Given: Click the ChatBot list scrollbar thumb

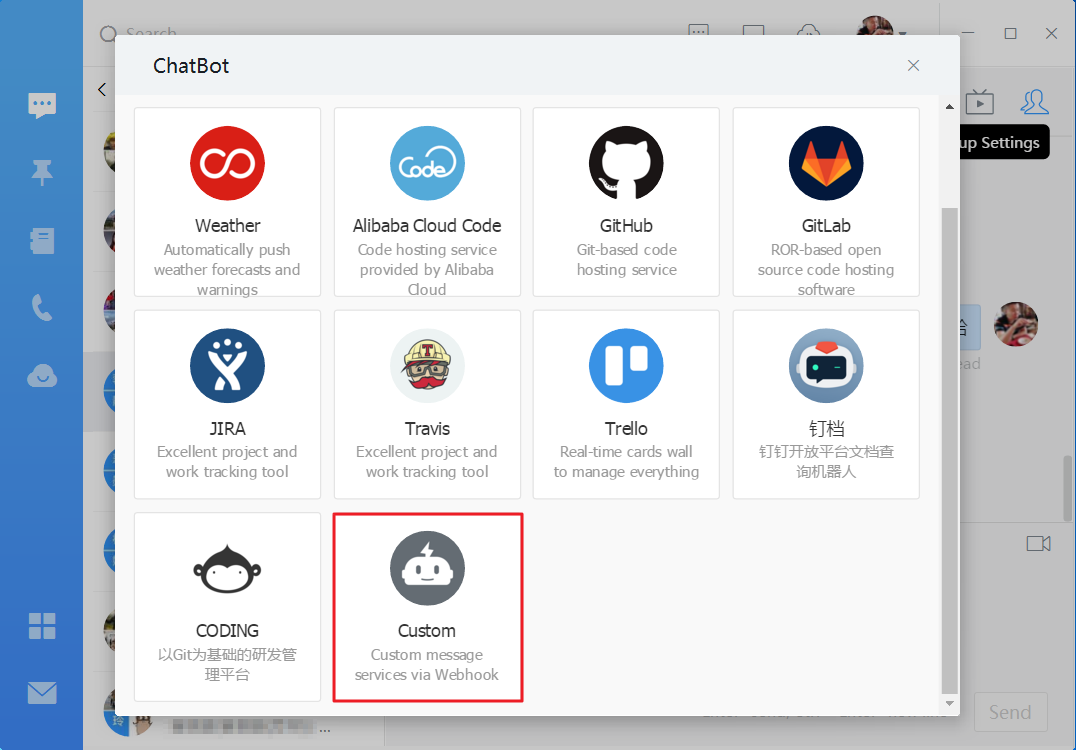Looking at the screenshot, I should pyautogui.click(x=950, y=450).
